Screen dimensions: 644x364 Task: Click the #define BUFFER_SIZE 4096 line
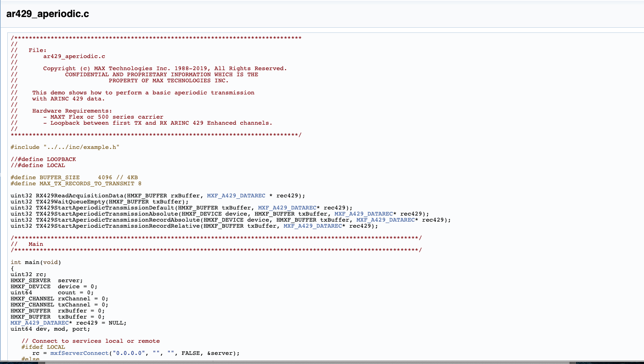coord(74,177)
